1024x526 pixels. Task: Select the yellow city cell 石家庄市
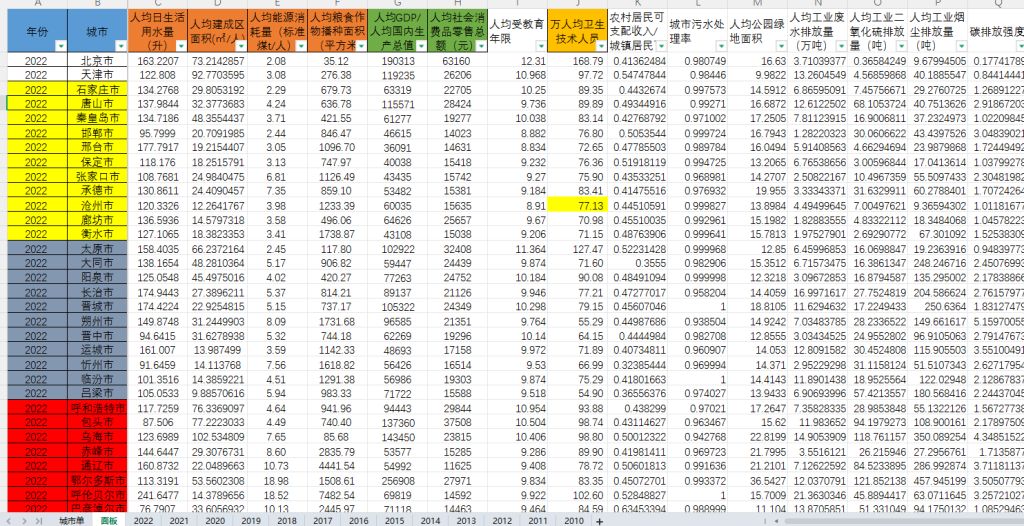(x=97, y=90)
